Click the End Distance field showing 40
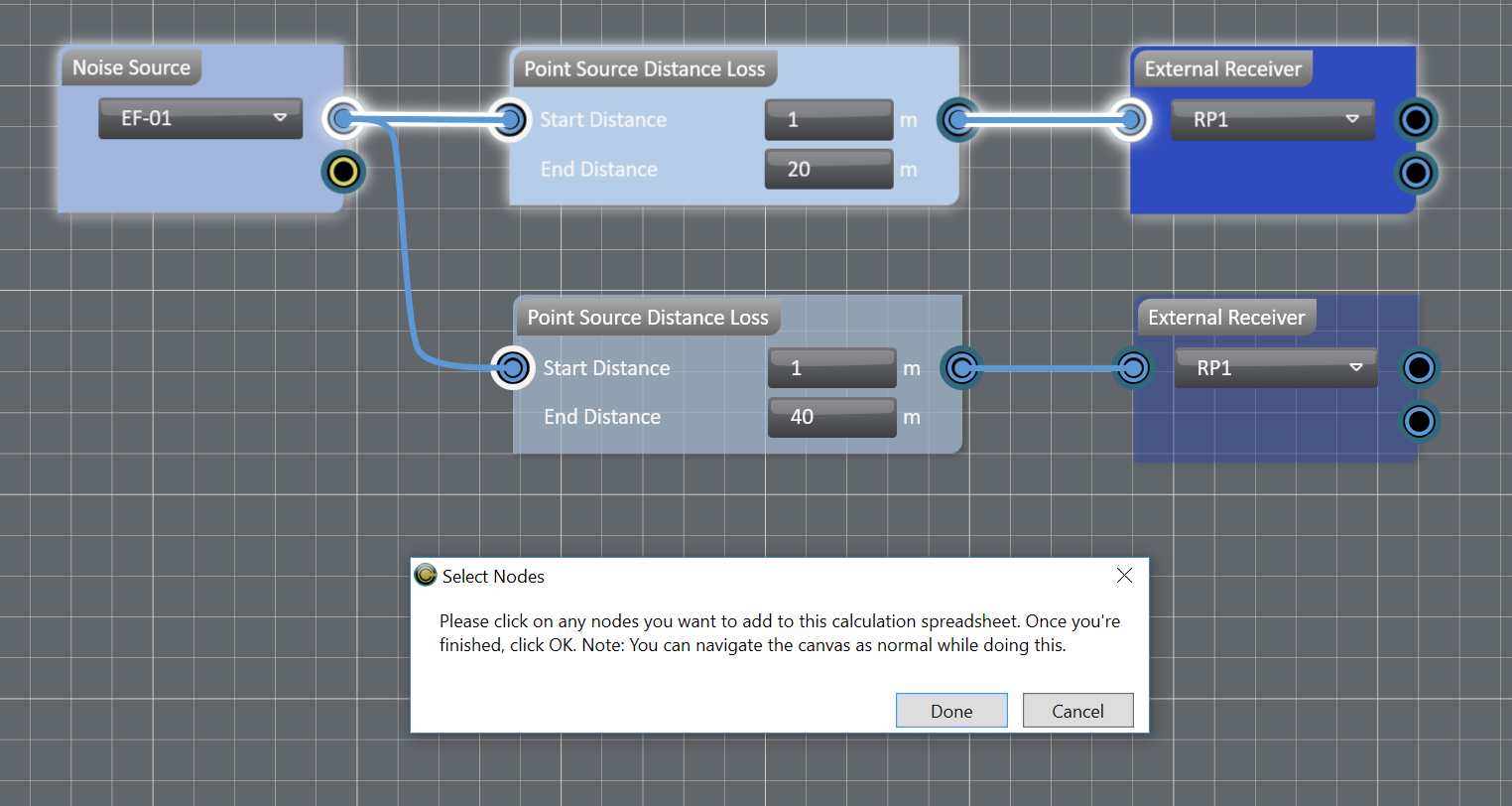The width and height of the screenshot is (1512, 806). pos(831,417)
